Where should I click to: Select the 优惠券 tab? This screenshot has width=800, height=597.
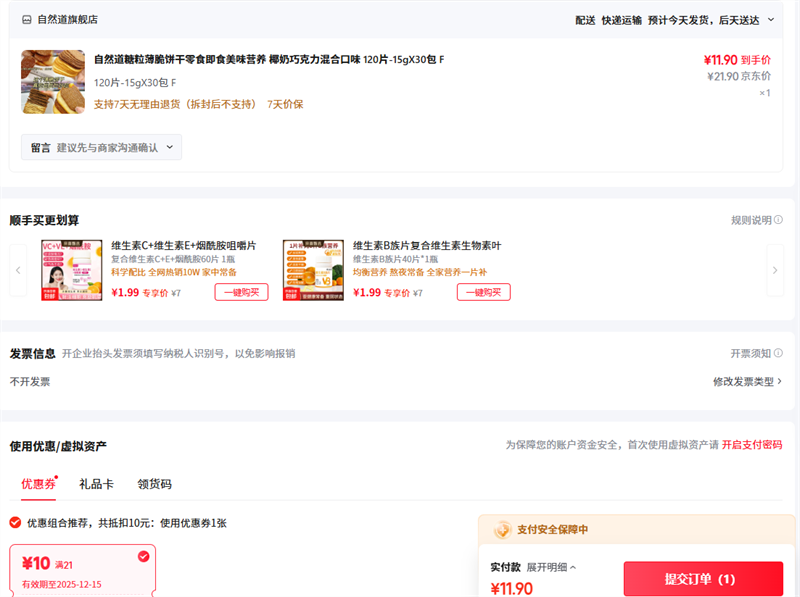38,484
